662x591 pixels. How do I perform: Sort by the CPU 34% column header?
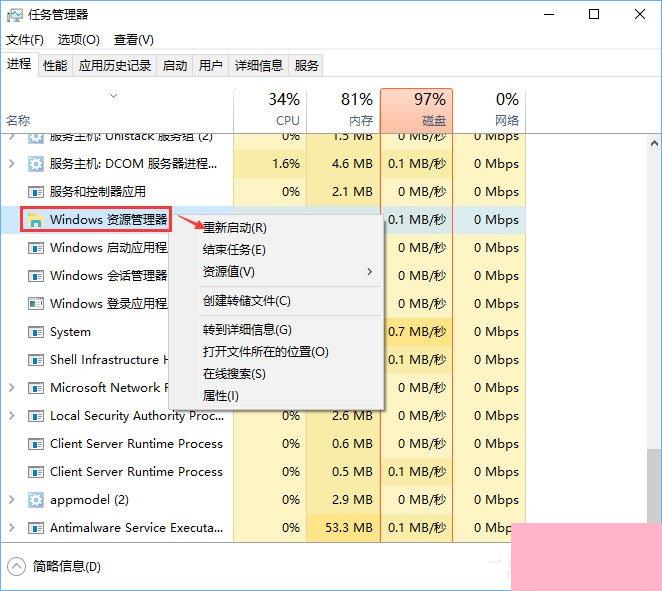point(270,110)
